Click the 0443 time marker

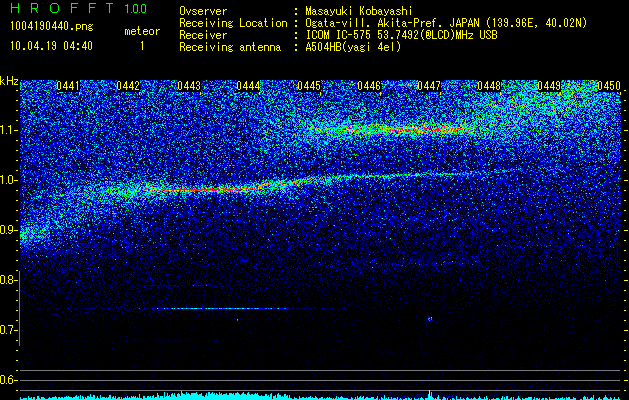(189, 86)
